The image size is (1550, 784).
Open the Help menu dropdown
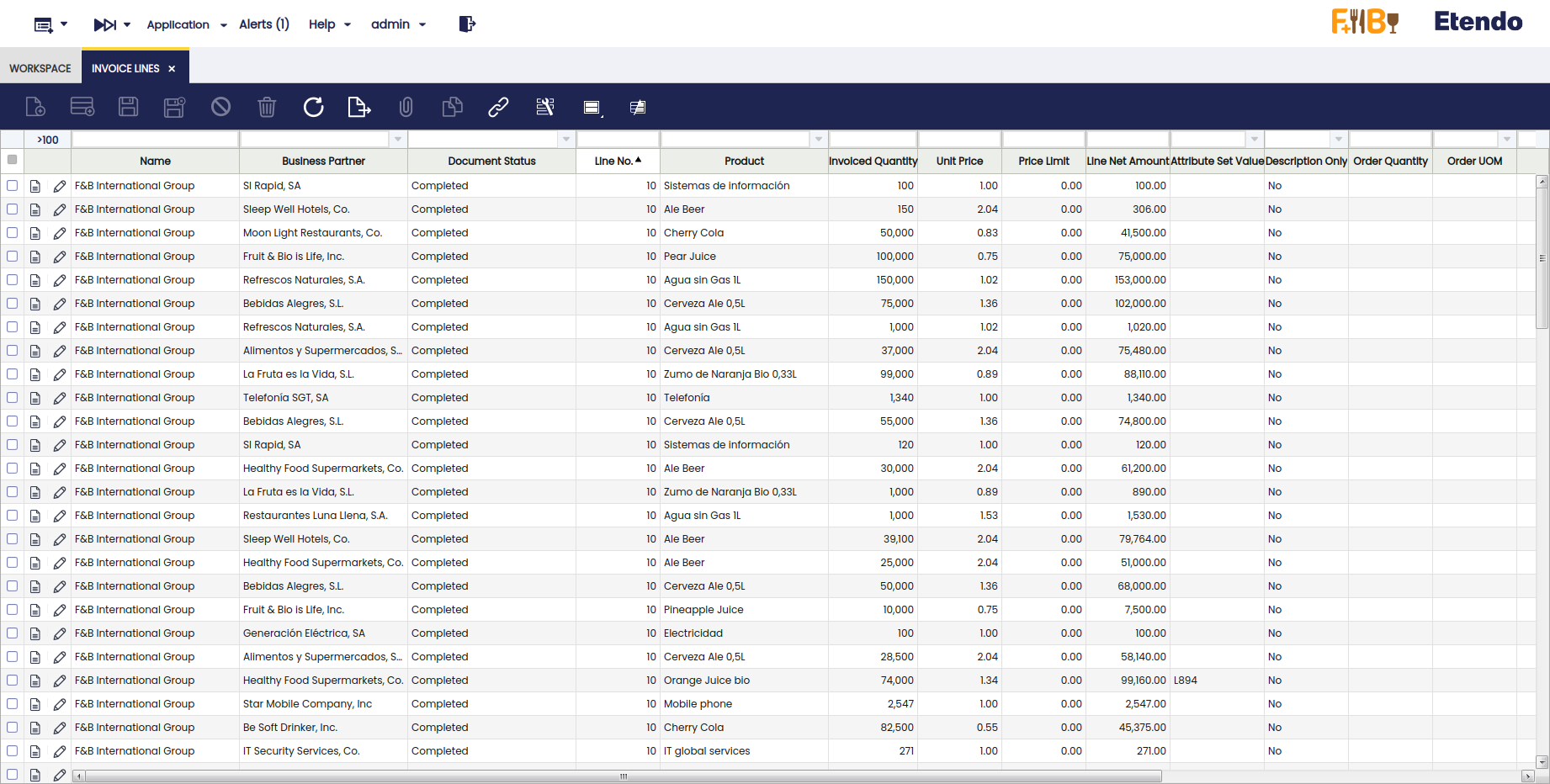330,24
